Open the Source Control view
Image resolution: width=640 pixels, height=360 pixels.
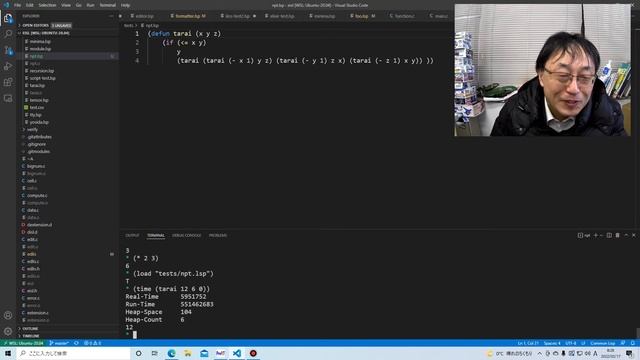tap(8, 50)
